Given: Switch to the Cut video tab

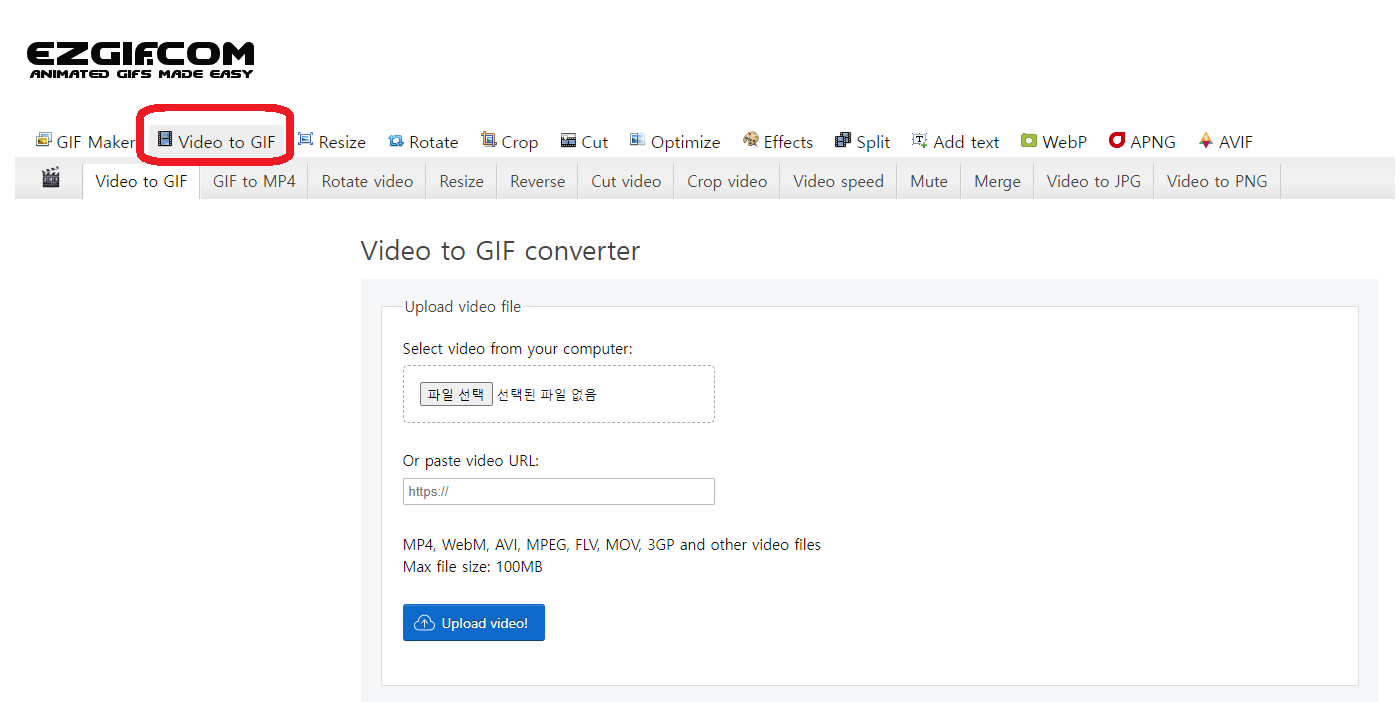Looking at the screenshot, I should (626, 181).
